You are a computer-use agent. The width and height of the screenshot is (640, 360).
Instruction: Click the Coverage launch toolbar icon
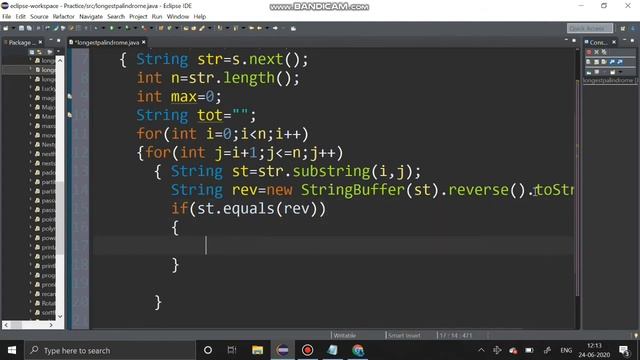[x=127, y=28]
